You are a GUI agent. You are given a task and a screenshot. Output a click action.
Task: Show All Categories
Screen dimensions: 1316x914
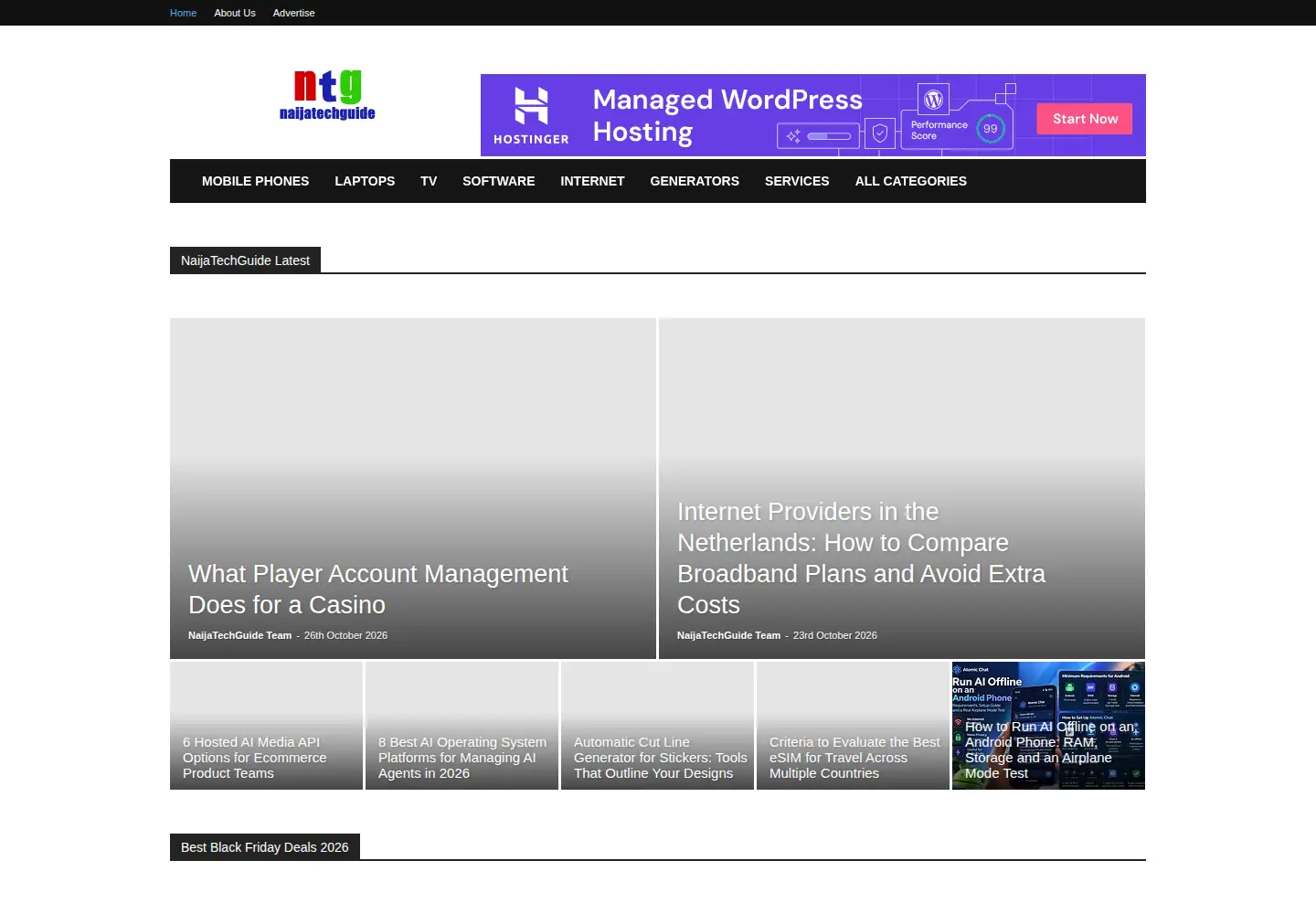(911, 181)
